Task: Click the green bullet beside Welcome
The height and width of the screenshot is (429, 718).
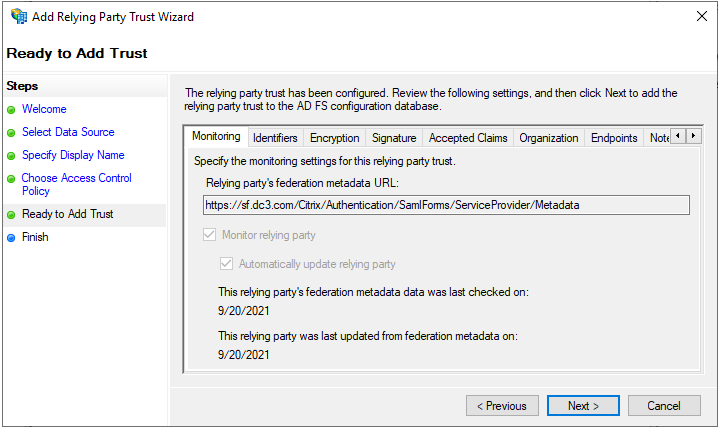Action: tap(12, 110)
